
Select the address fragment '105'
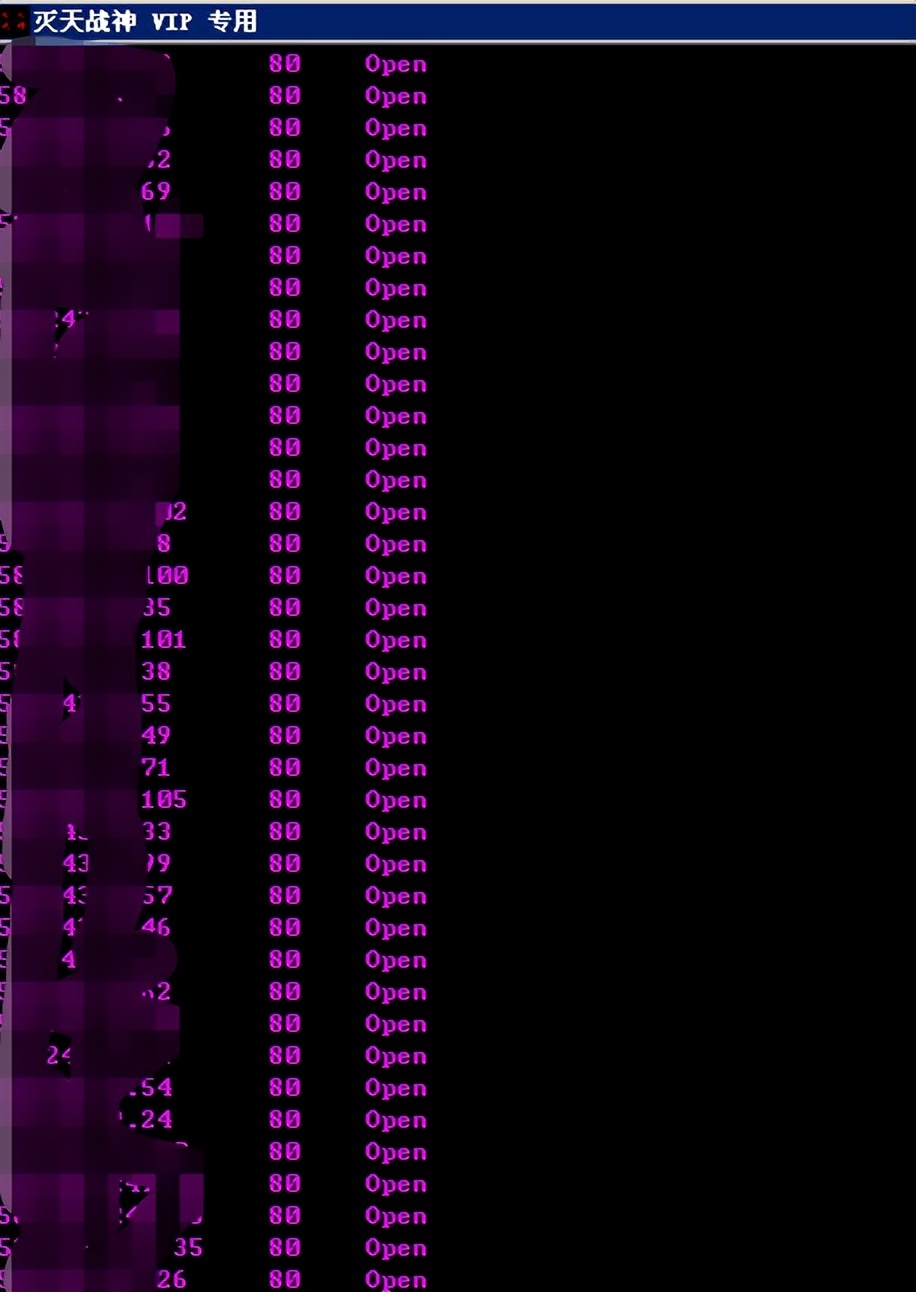[x=163, y=800]
